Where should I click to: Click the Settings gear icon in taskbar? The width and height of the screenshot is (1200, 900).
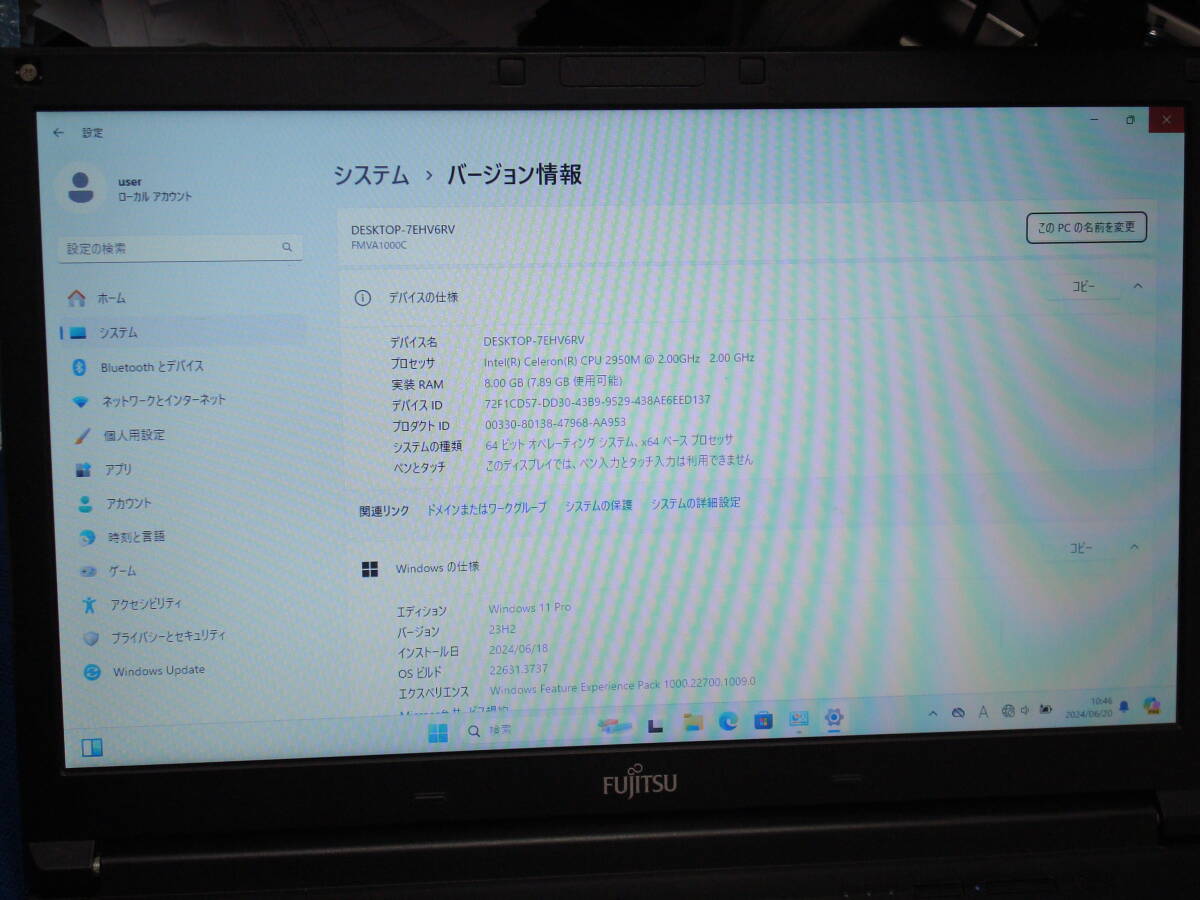point(834,717)
